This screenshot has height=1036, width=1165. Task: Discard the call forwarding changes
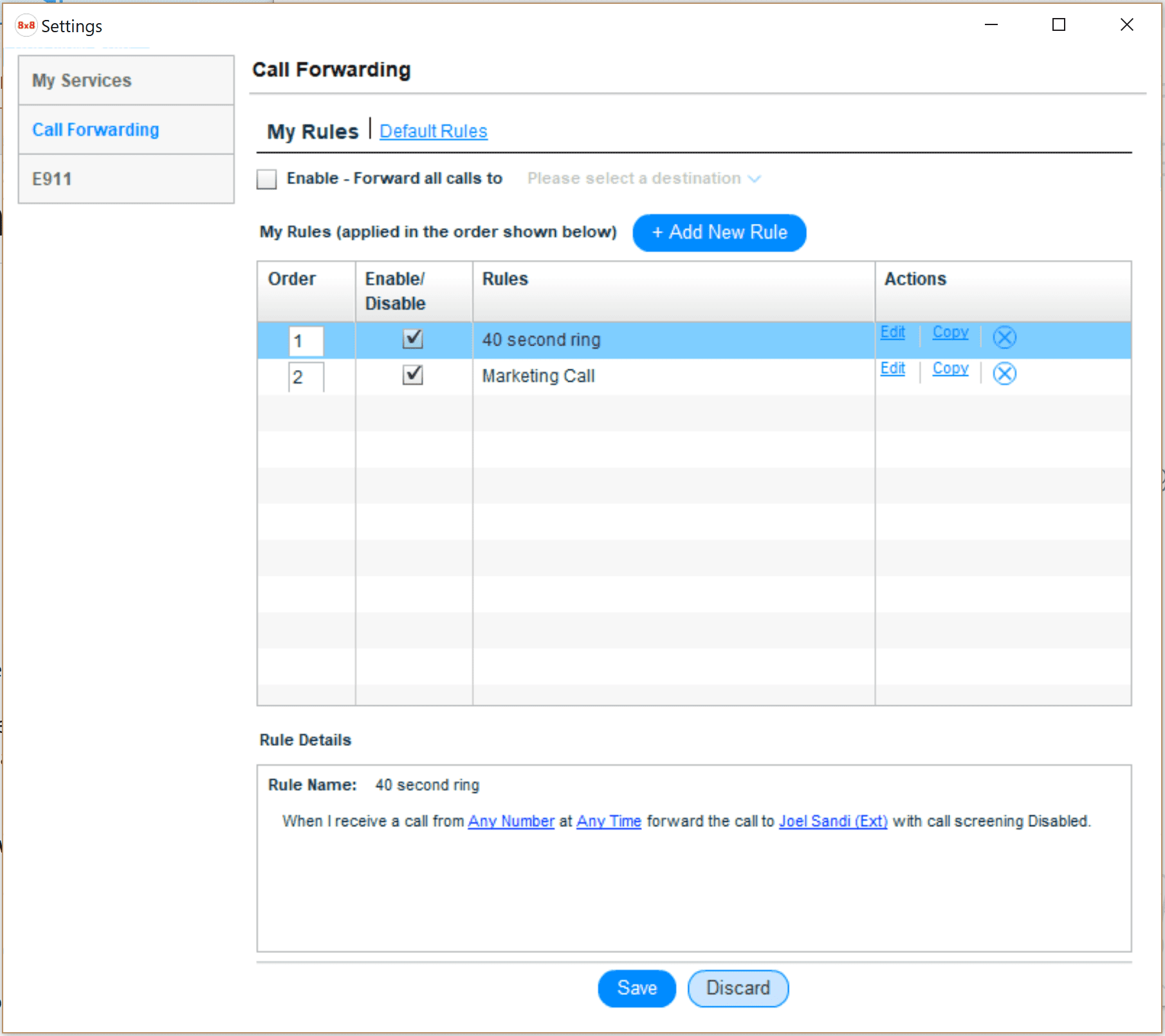pyautogui.click(x=737, y=988)
